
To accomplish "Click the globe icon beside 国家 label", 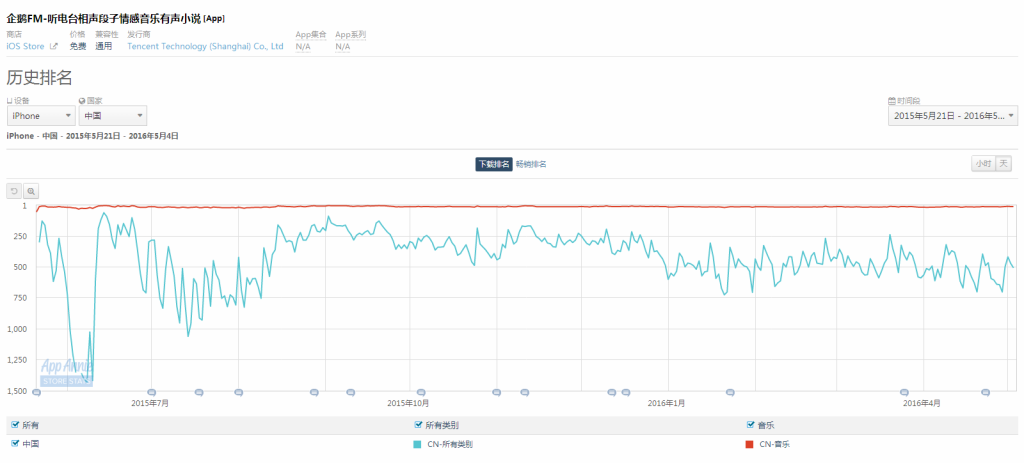I will (82, 101).
